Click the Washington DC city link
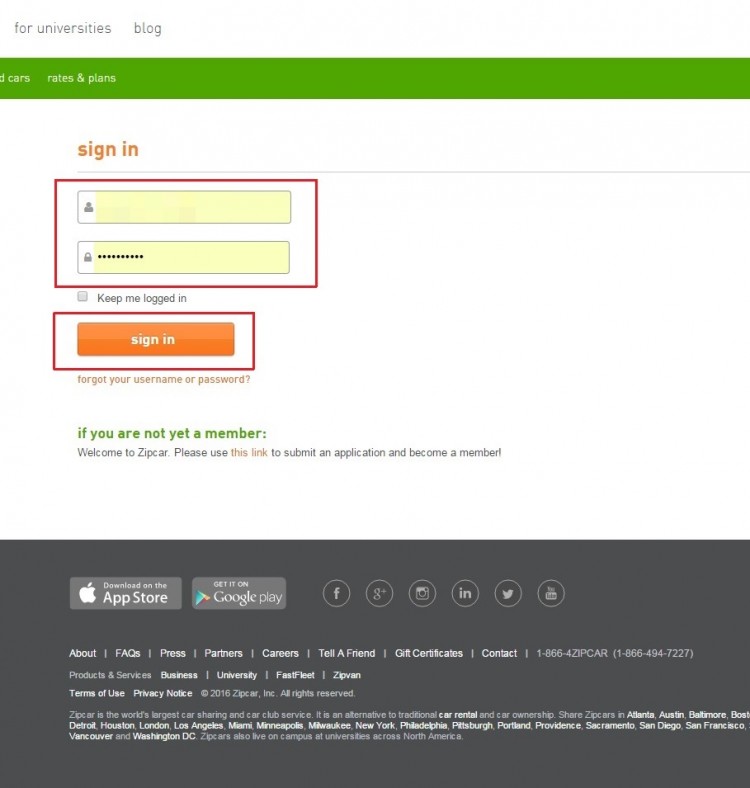Image resolution: width=750 pixels, height=788 pixels. point(164,736)
